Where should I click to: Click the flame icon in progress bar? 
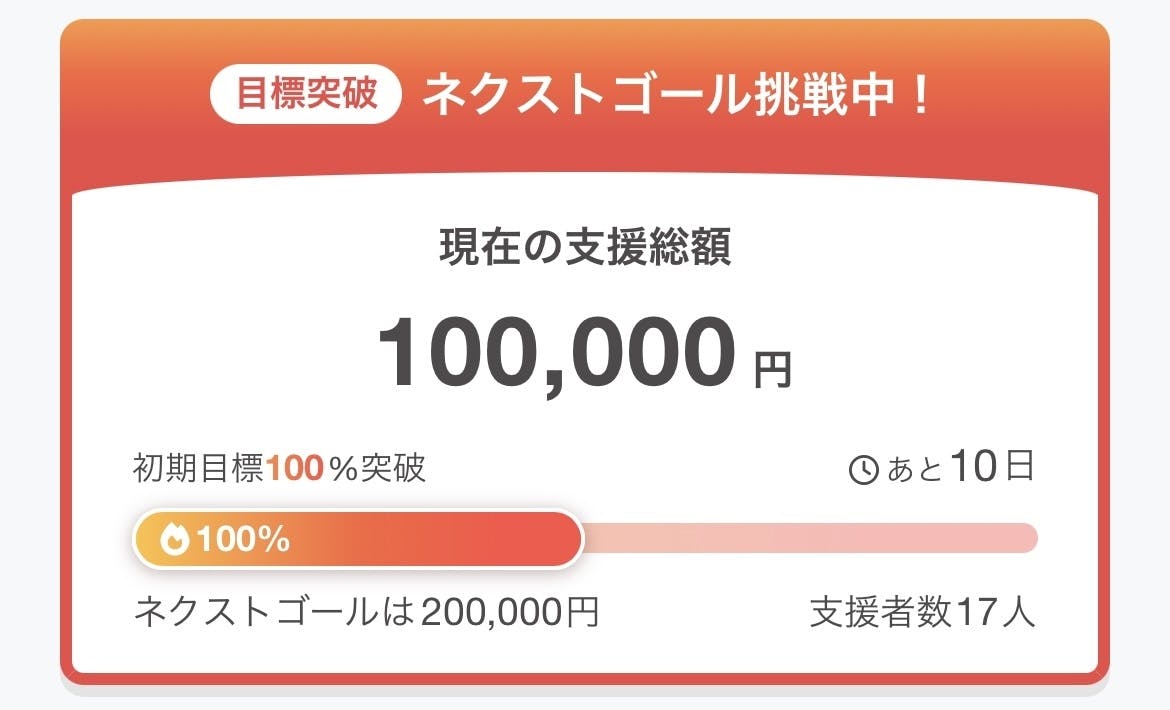click(174, 540)
